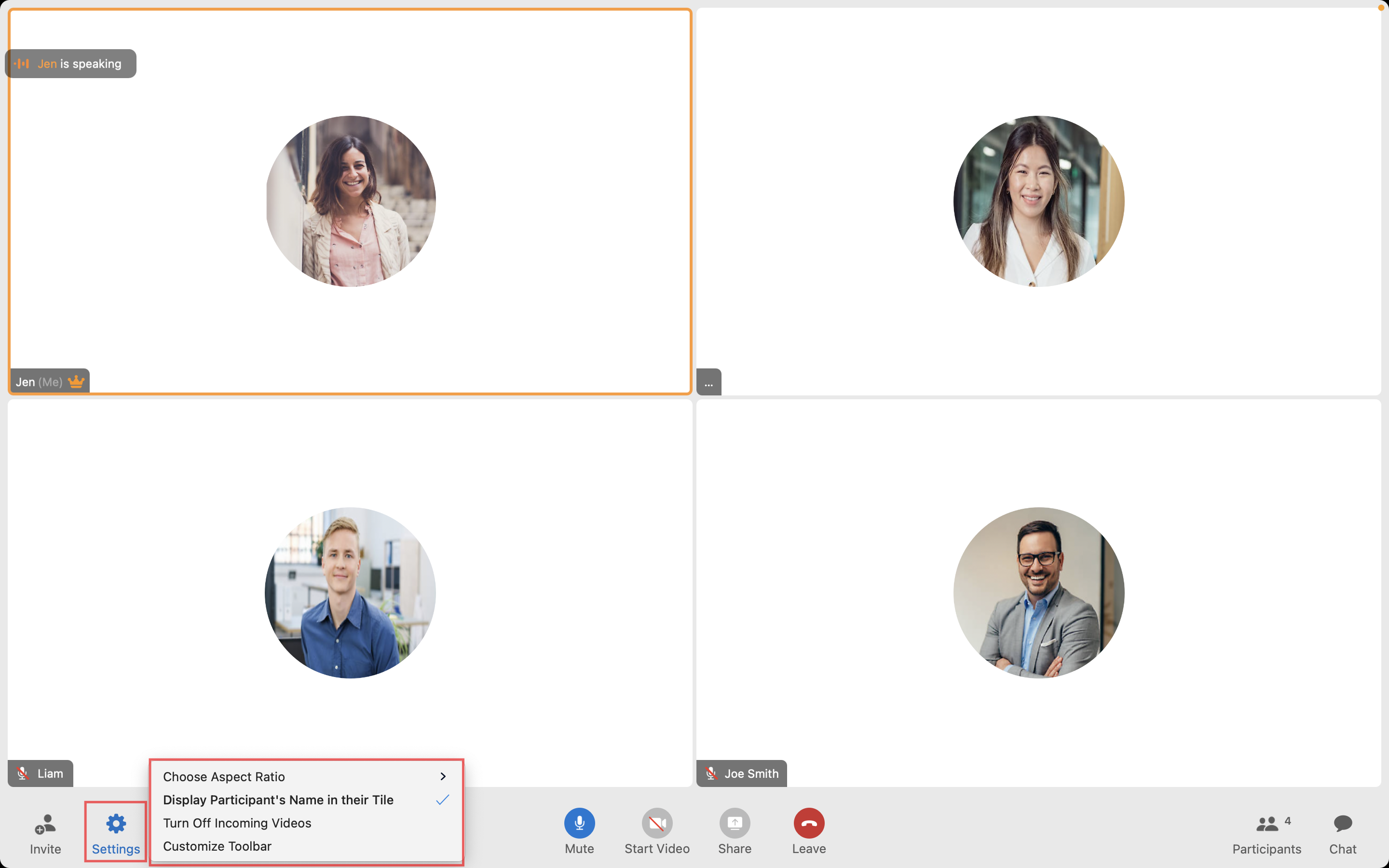The height and width of the screenshot is (868, 1389).
Task: Start video with camera icon
Action: pyautogui.click(x=656, y=824)
